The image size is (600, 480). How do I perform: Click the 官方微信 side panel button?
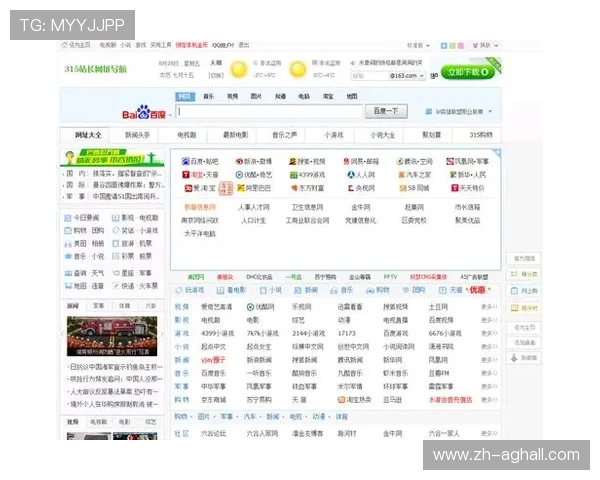tap(523, 258)
